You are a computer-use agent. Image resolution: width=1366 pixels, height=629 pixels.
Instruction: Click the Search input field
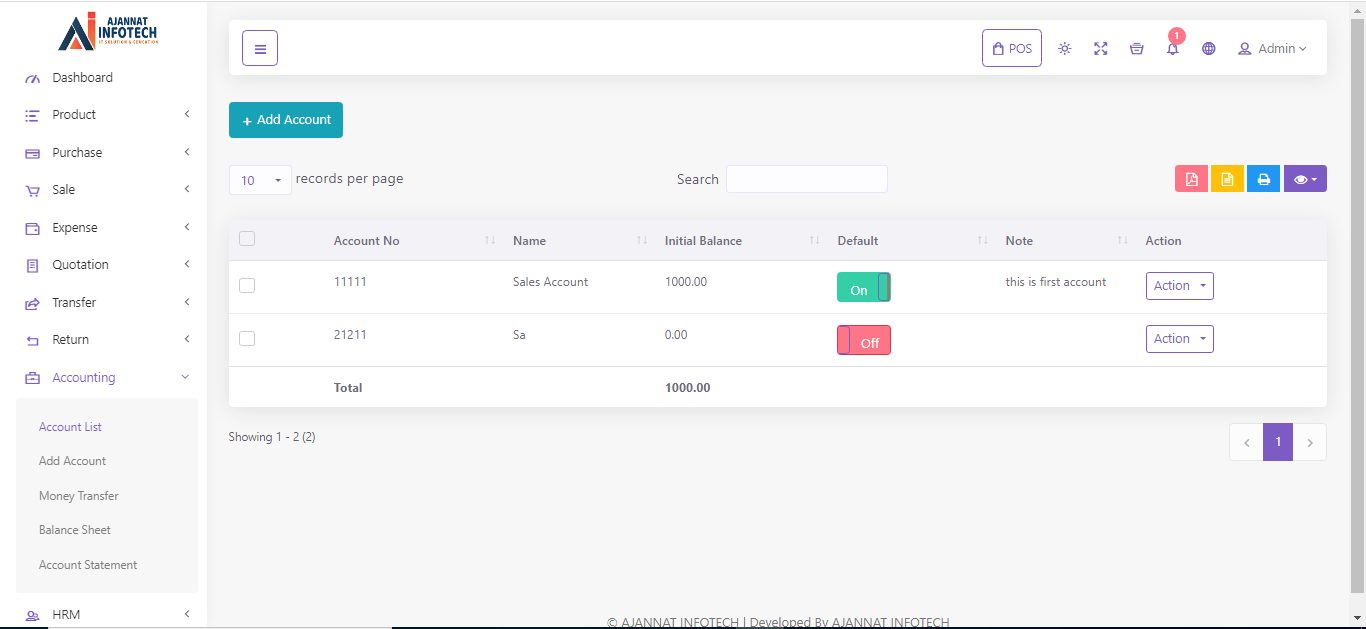tap(806, 179)
